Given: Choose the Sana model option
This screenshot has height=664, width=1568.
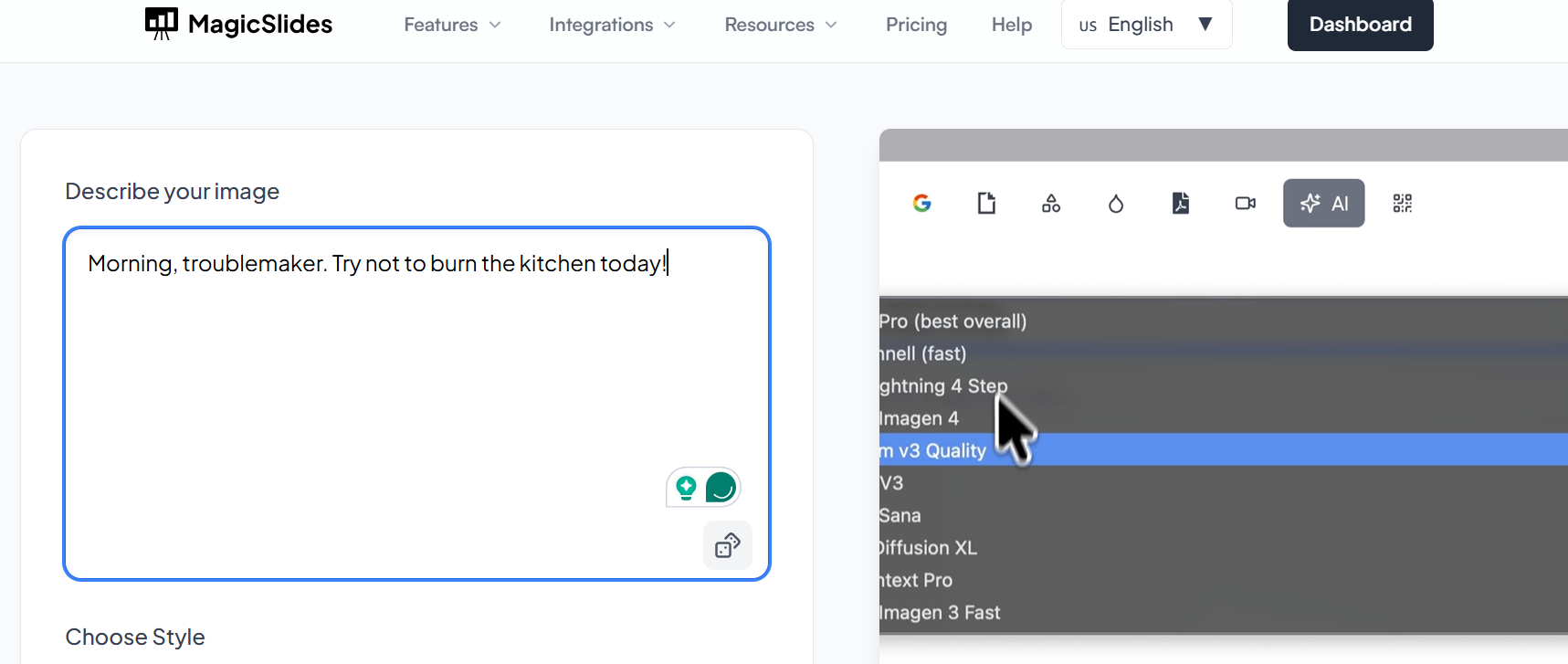Looking at the screenshot, I should point(900,515).
